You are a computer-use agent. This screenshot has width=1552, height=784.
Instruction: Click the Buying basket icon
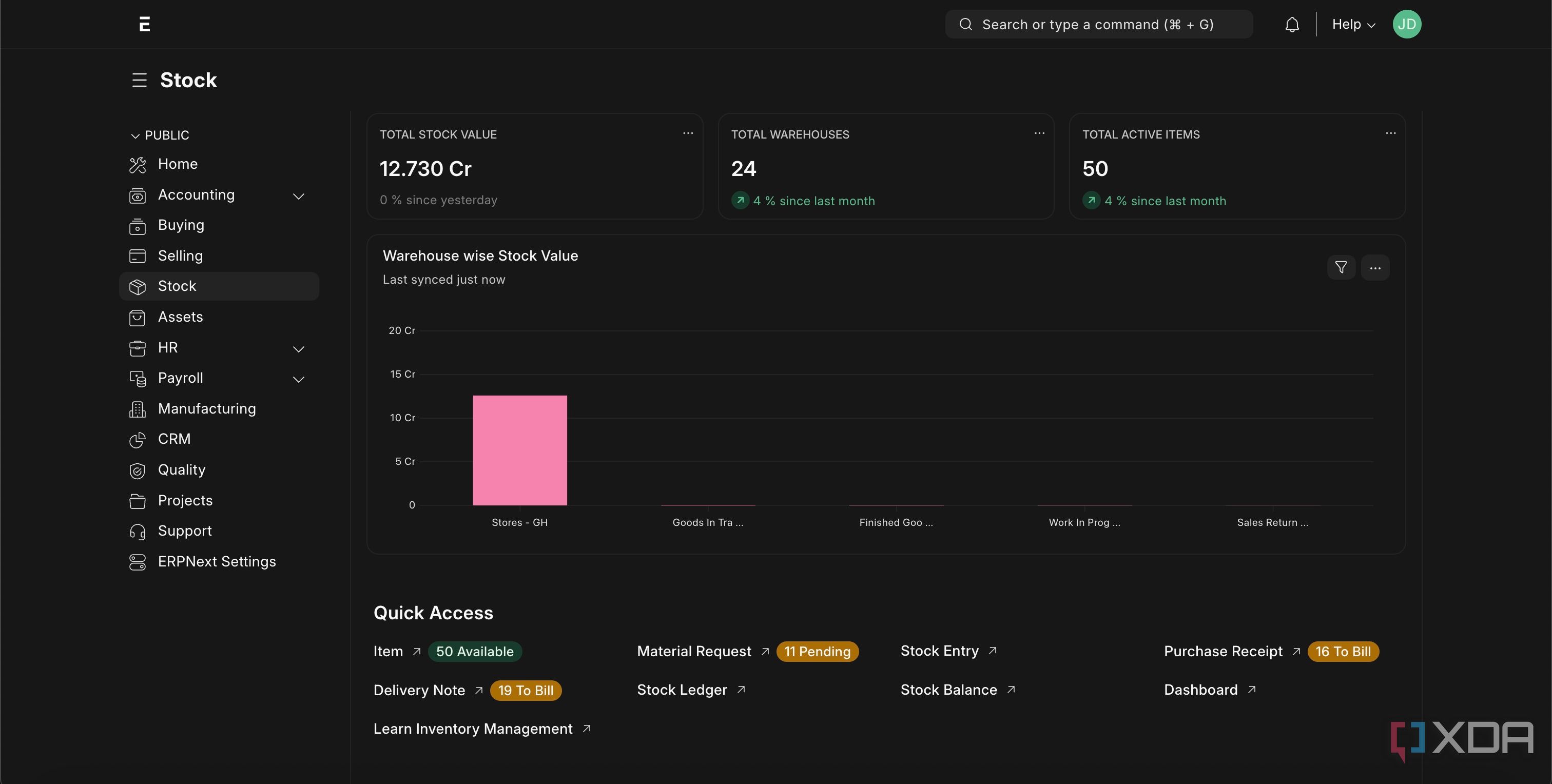(138, 226)
